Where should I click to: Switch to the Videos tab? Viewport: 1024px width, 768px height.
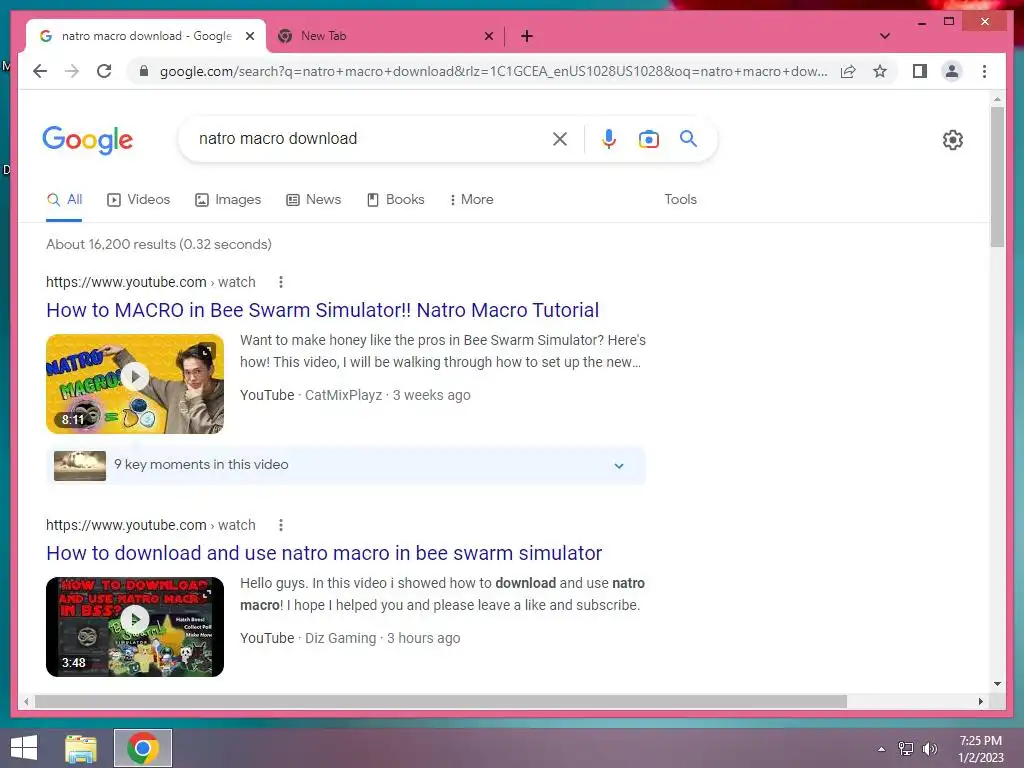138,199
